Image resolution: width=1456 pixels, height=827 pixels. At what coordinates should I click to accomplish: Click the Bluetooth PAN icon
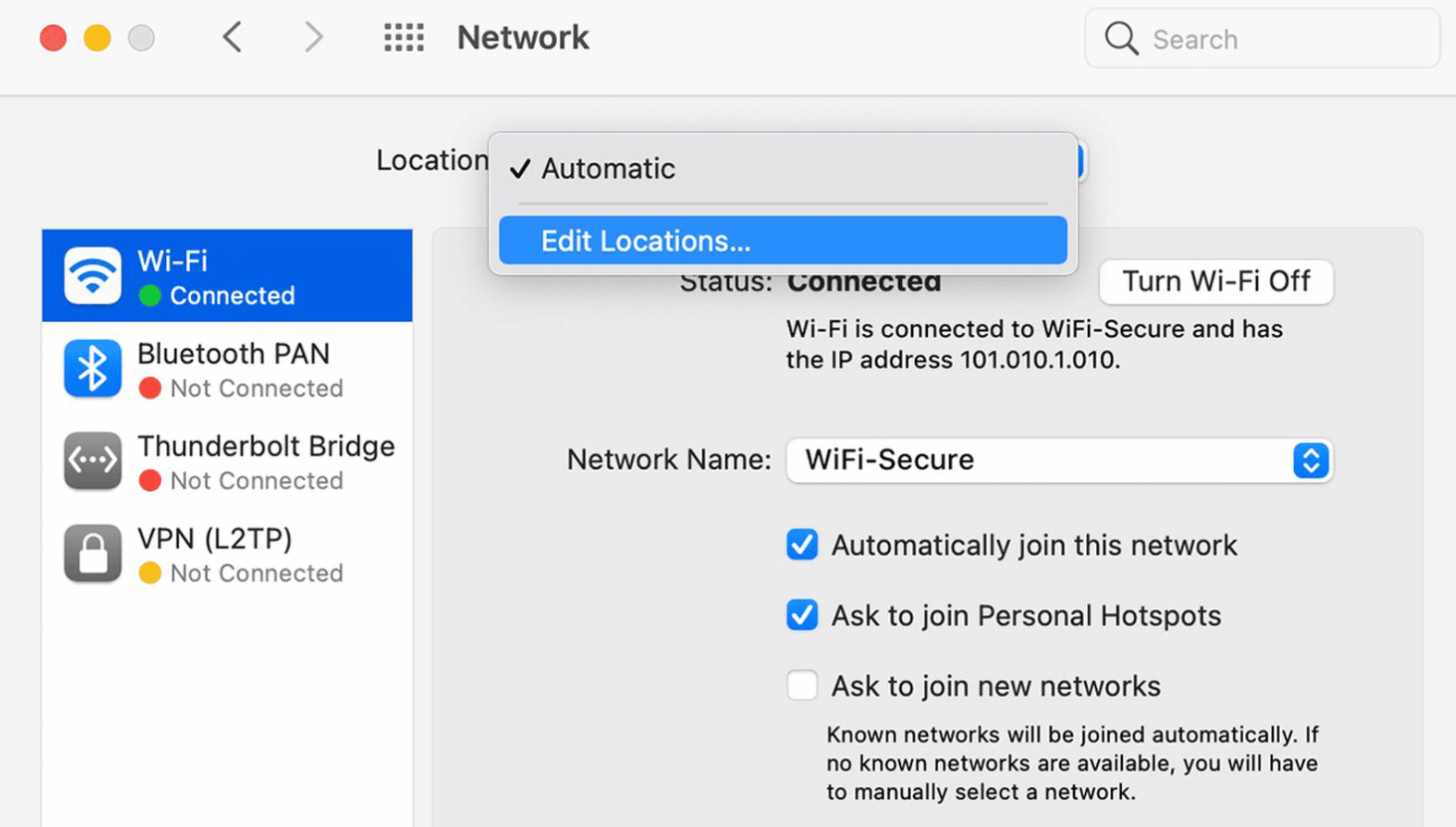pyautogui.click(x=92, y=369)
